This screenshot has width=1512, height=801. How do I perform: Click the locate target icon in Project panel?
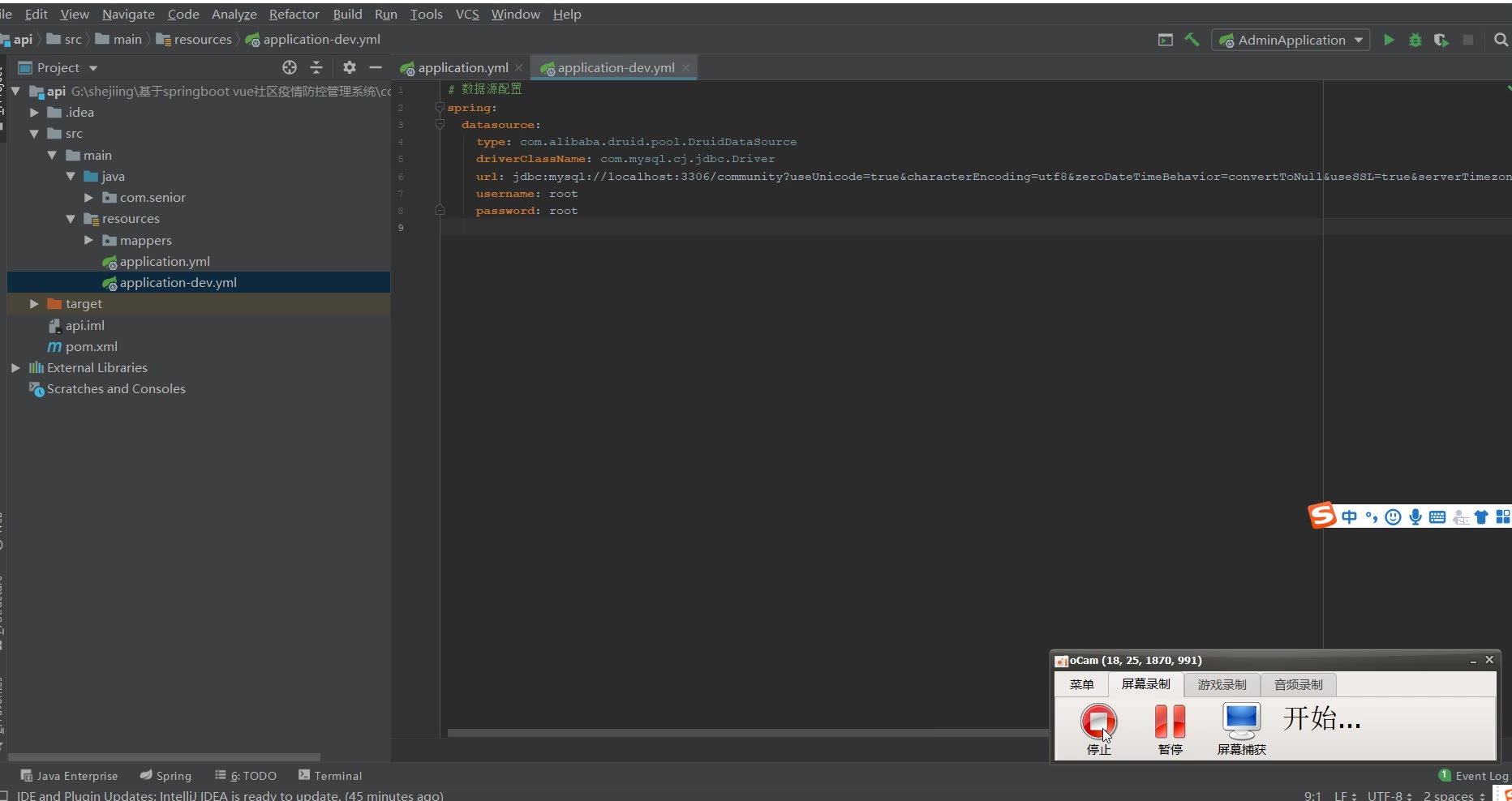point(290,67)
